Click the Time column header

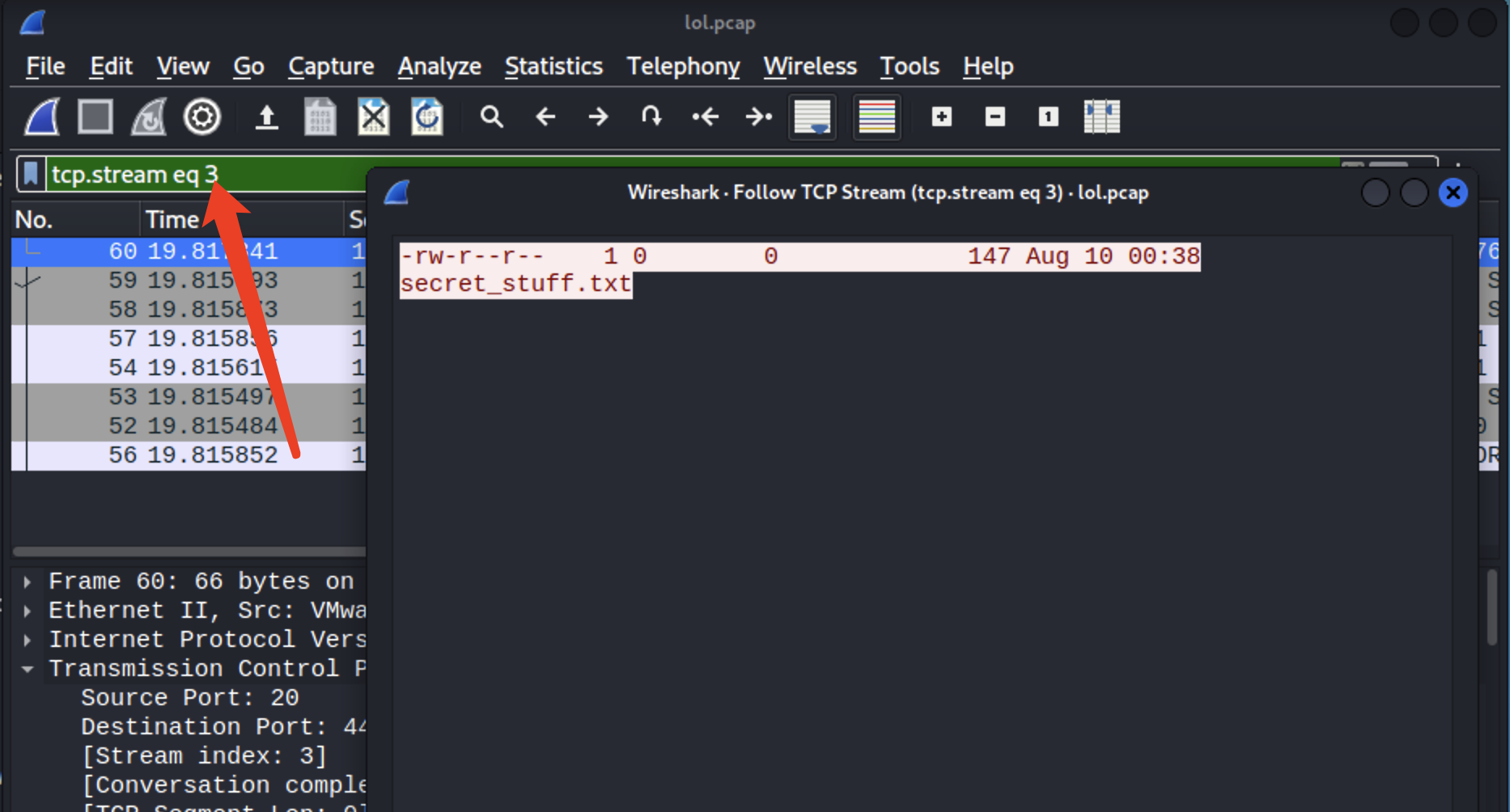(x=172, y=219)
